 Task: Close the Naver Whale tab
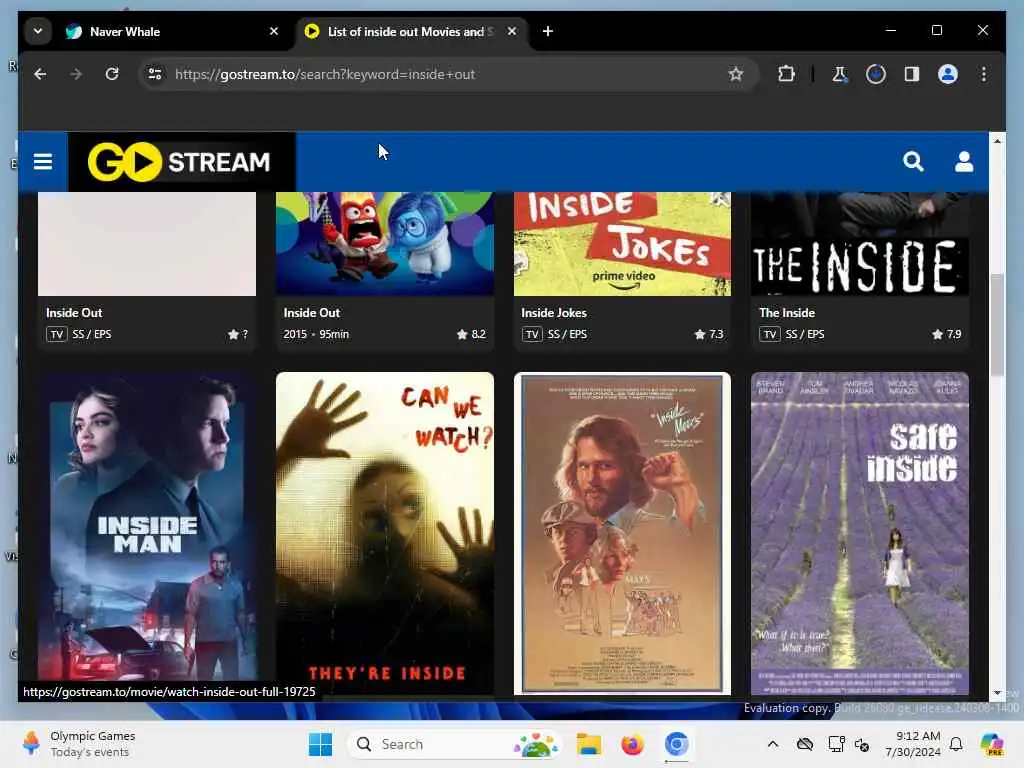click(274, 31)
